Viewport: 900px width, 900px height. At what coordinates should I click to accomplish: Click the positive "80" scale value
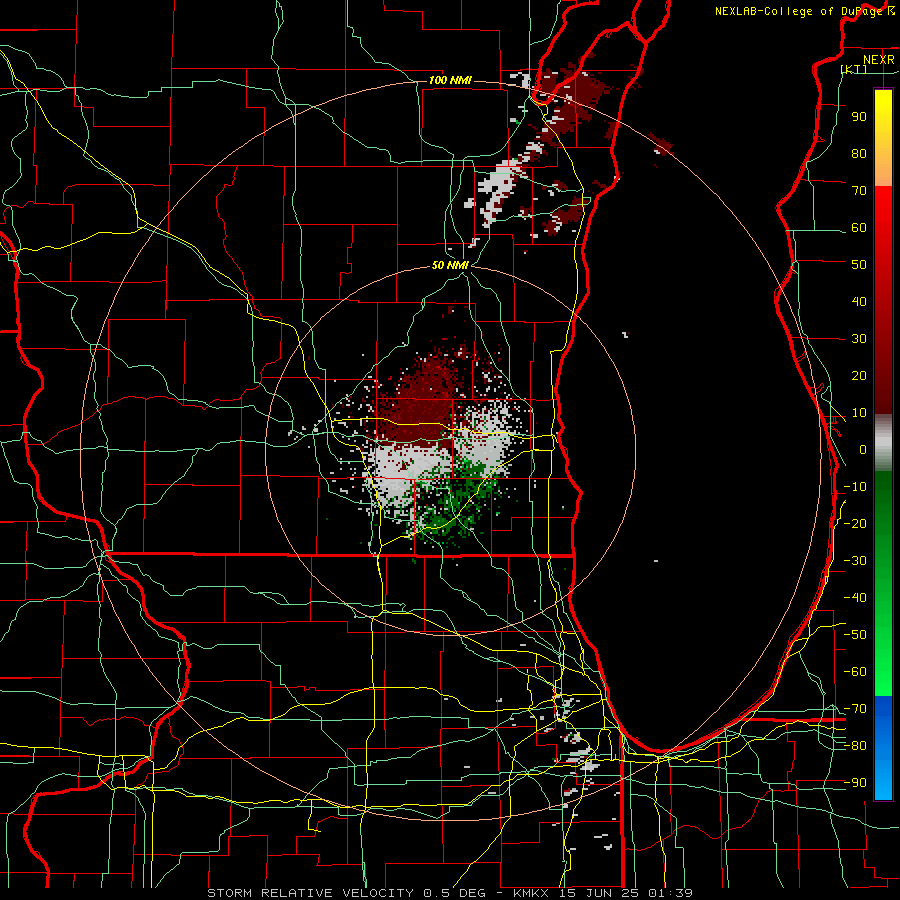pos(859,154)
